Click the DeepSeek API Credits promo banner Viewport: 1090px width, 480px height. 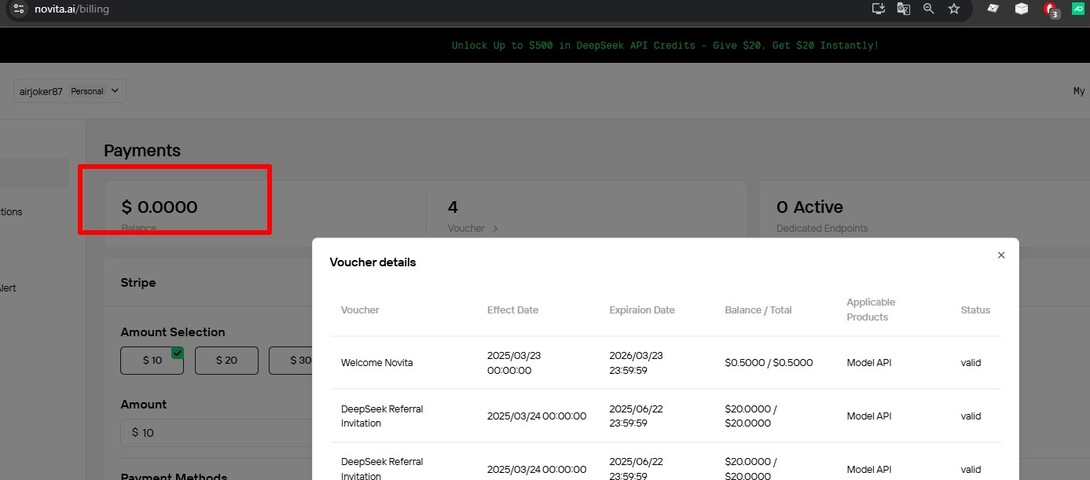[665, 45]
